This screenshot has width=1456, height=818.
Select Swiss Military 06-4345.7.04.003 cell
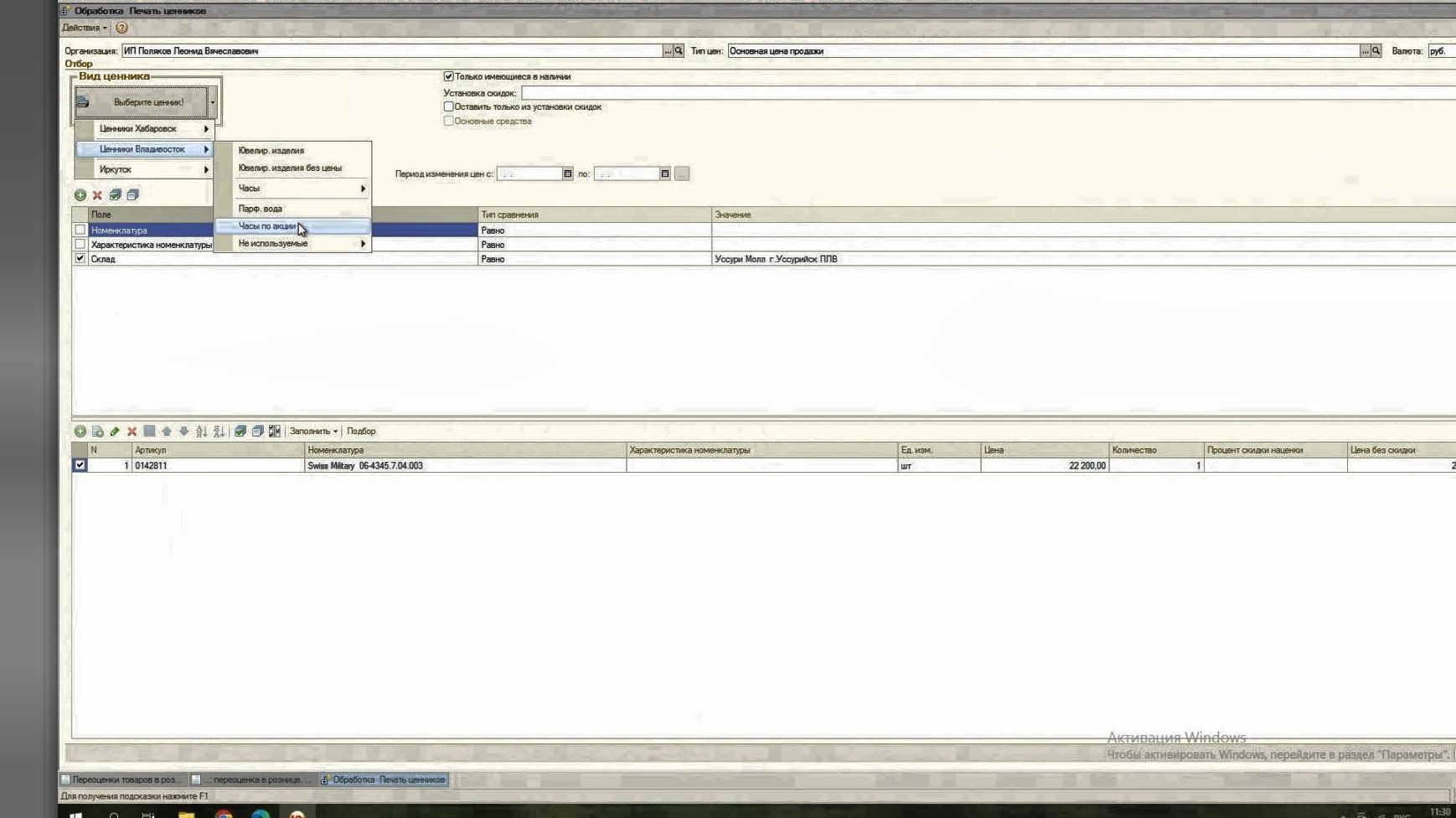point(465,466)
